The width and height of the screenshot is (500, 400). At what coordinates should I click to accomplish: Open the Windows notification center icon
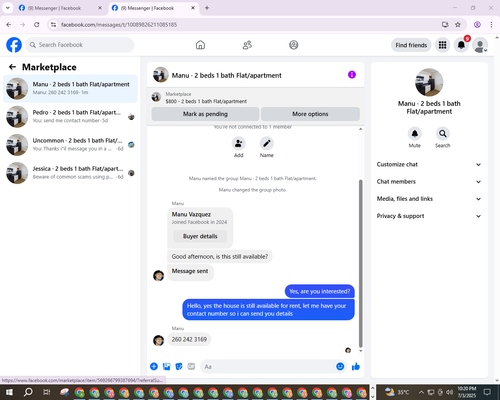click(x=487, y=392)
